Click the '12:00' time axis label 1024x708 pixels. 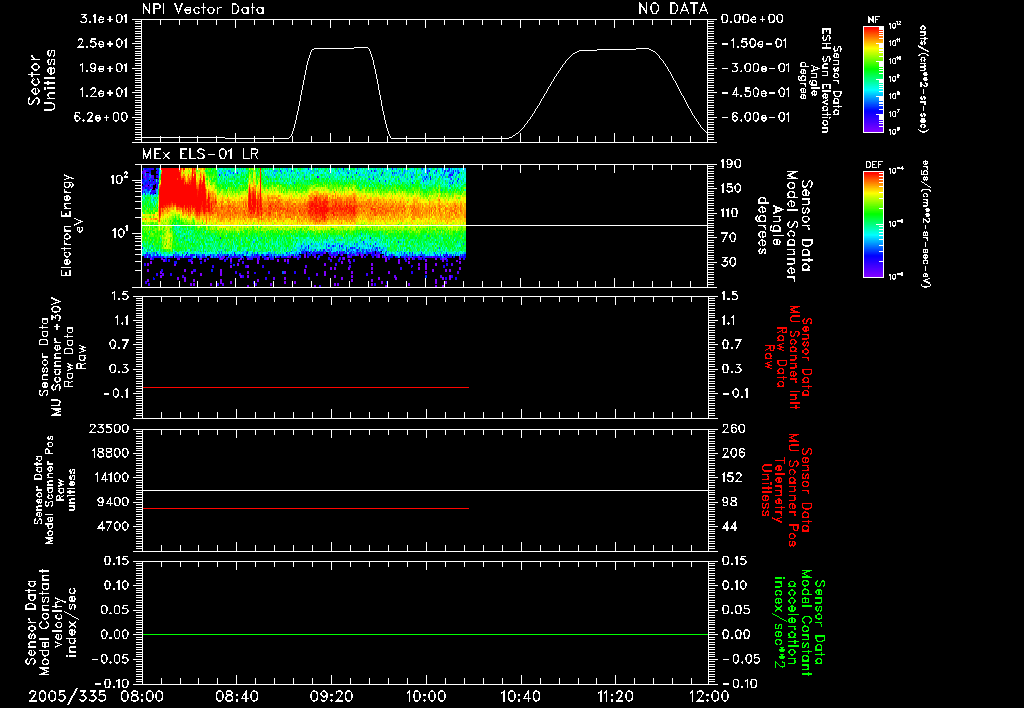709,696
